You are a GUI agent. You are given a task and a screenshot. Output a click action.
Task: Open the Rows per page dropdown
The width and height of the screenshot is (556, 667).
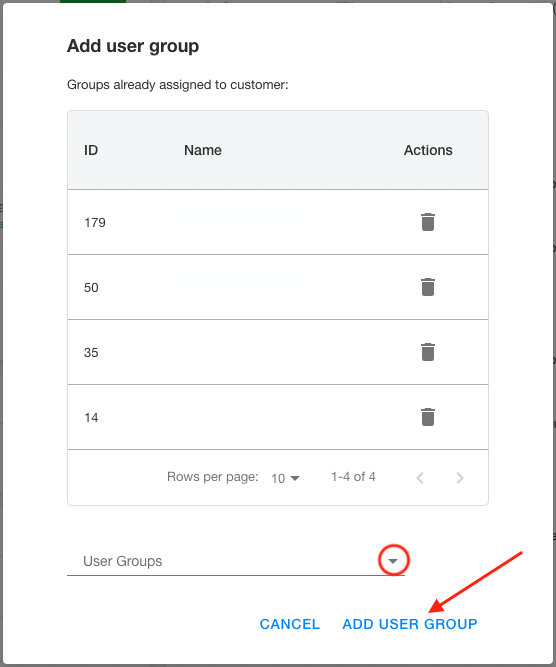click(285, 478)
